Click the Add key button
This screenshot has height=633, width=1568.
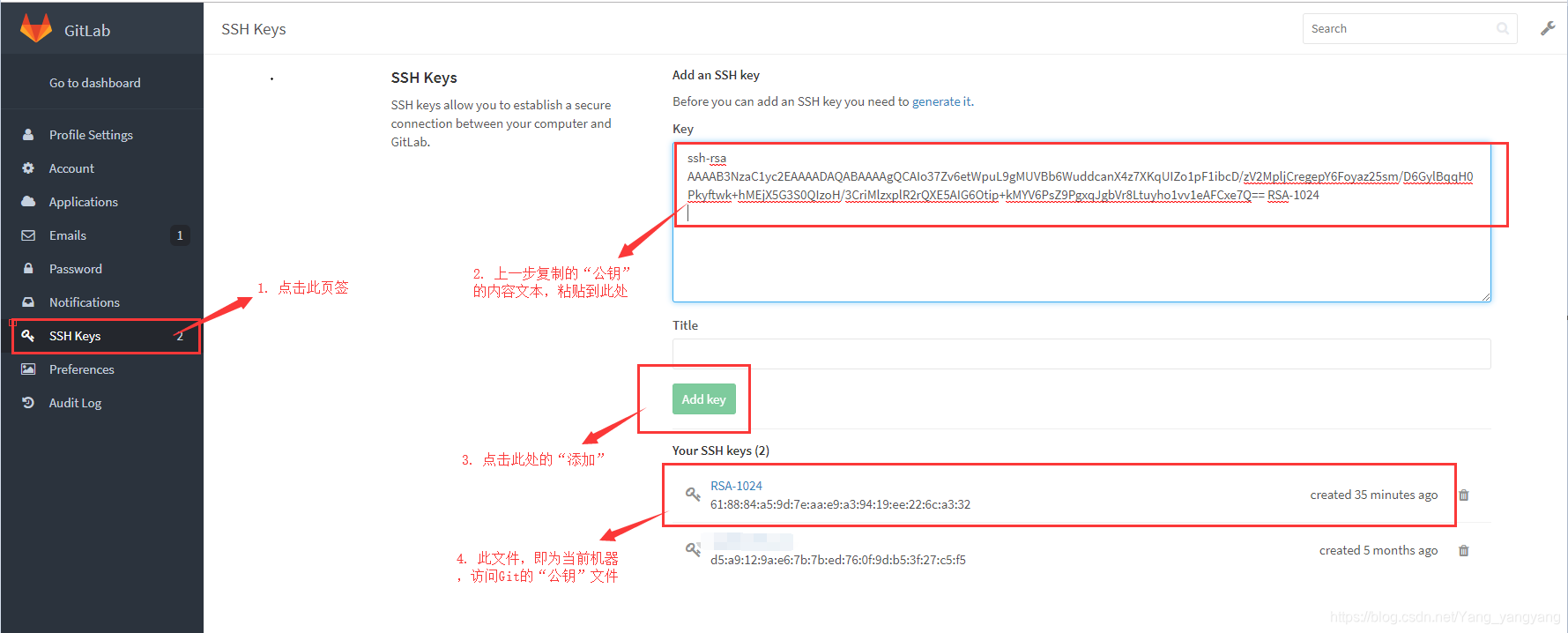[703, 399]
